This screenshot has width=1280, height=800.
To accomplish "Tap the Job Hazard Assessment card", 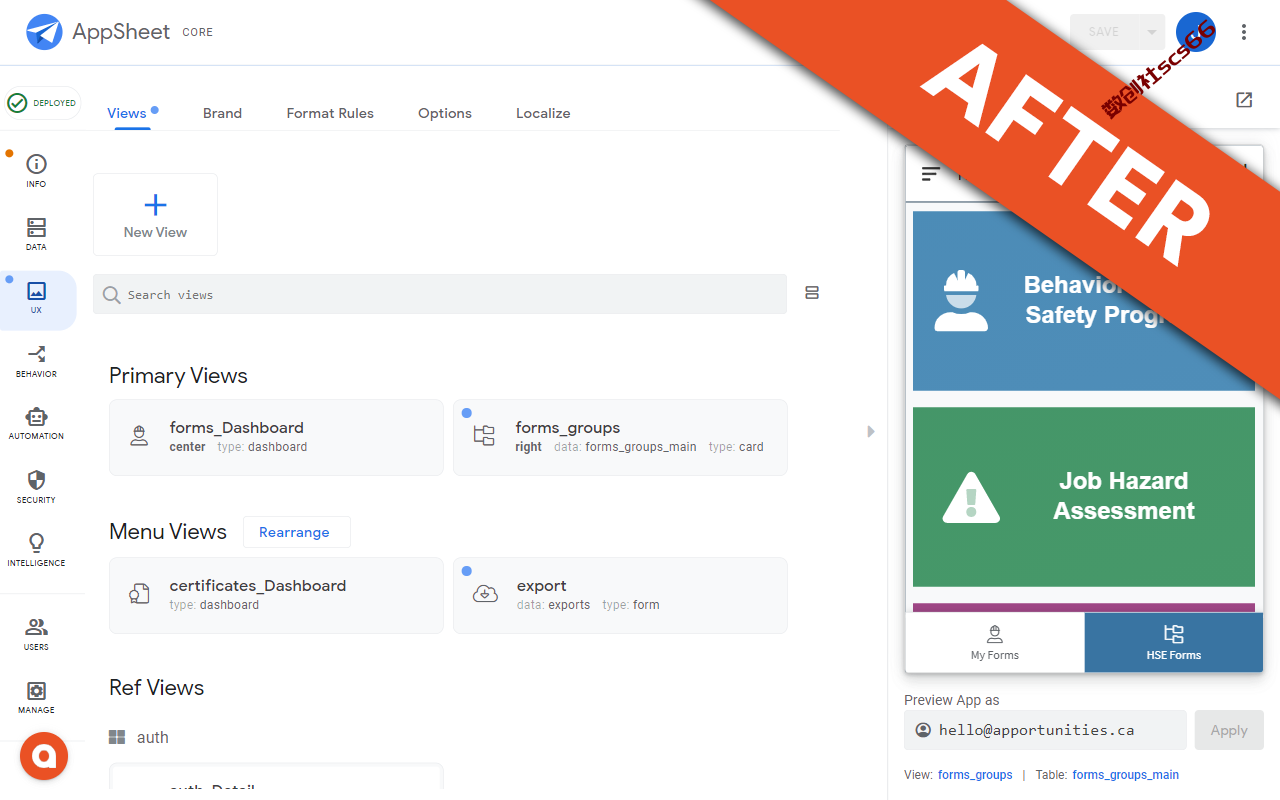I will pos(1083,496).
